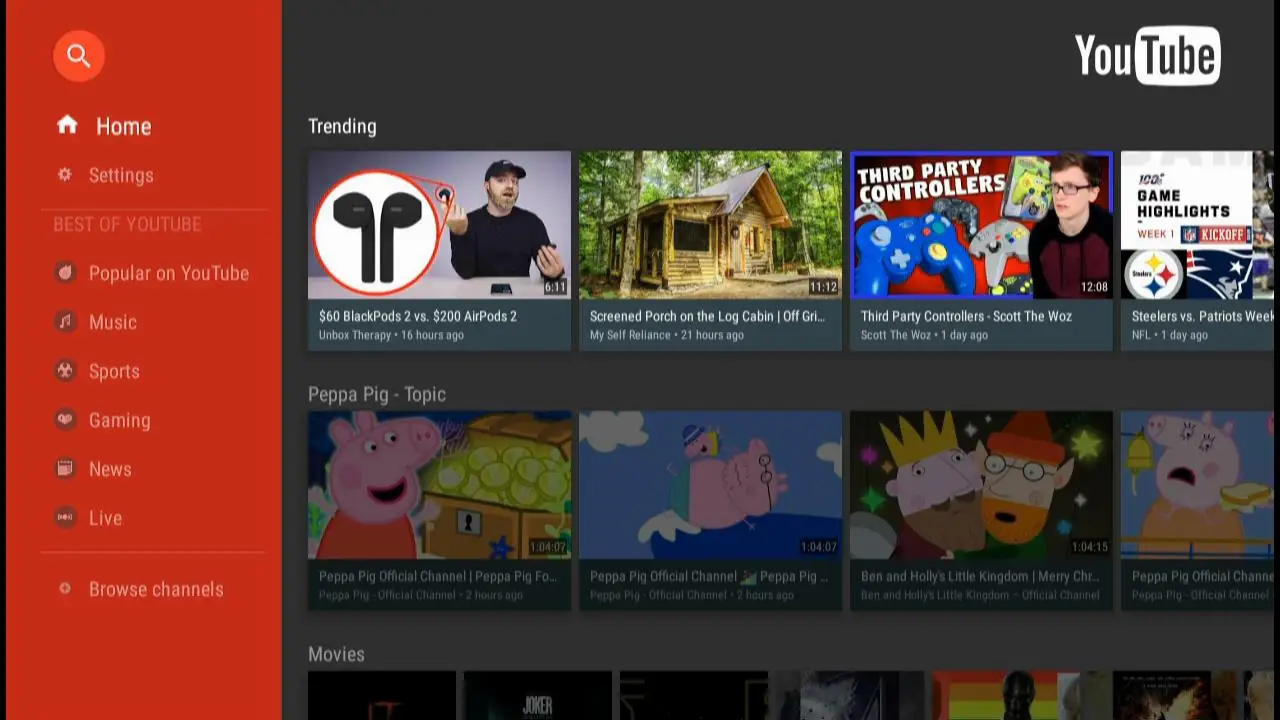Select News in the sidebar
This screenshot has height=720, width=1280.
coord(110,469)
